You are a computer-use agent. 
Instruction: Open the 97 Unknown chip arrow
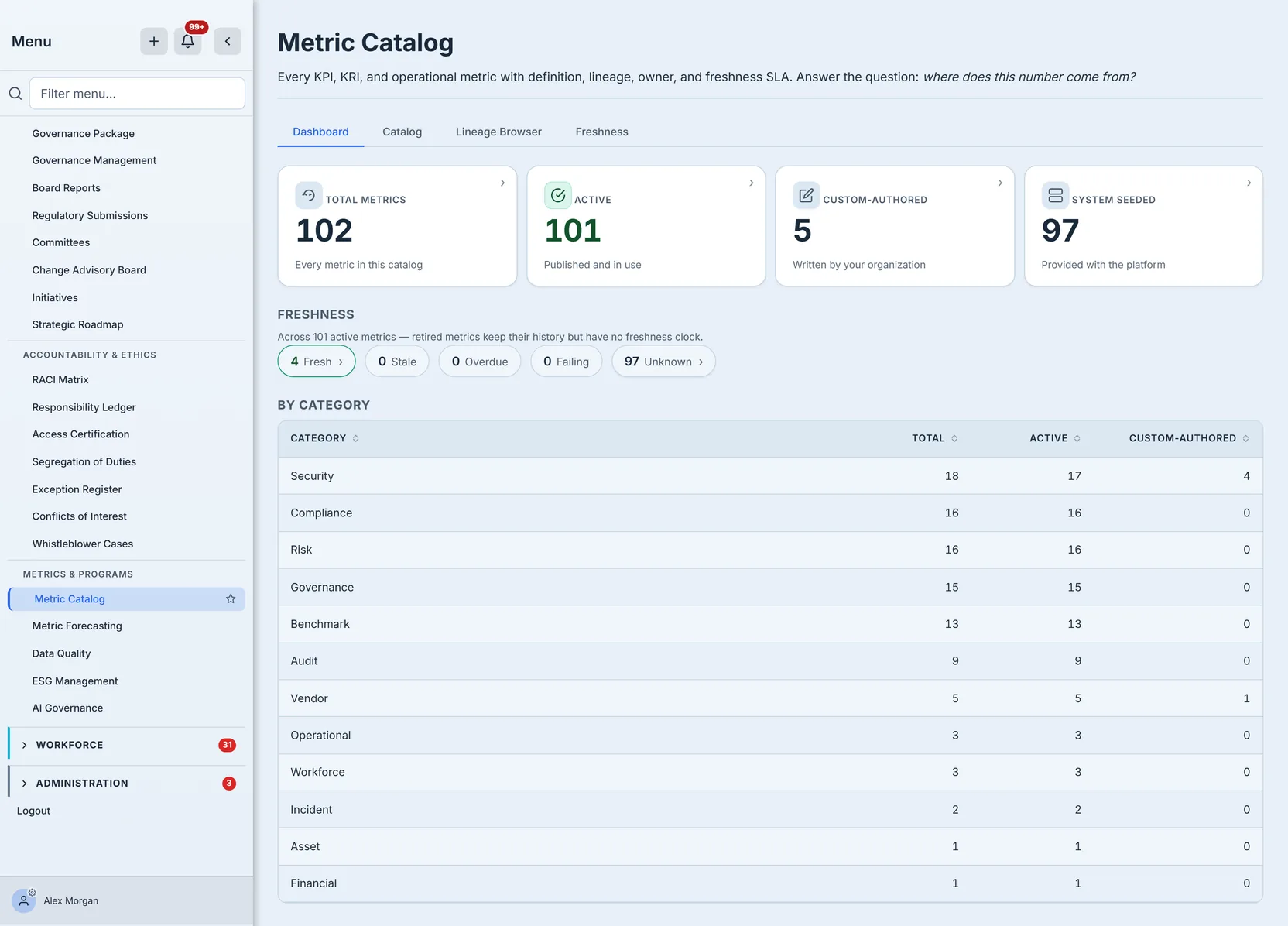(x=701, y=362)
